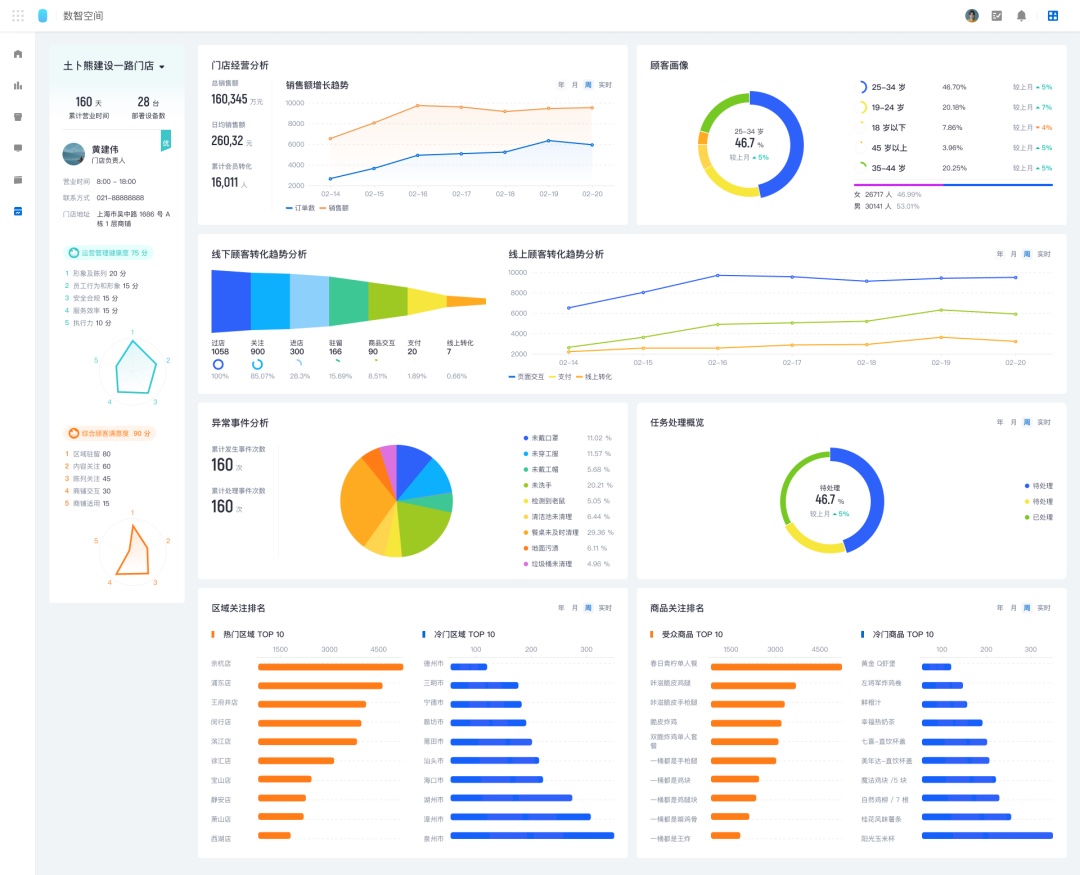
Task: Toggle 订单数 legend in sales trend chart
Action: point(302,207)
